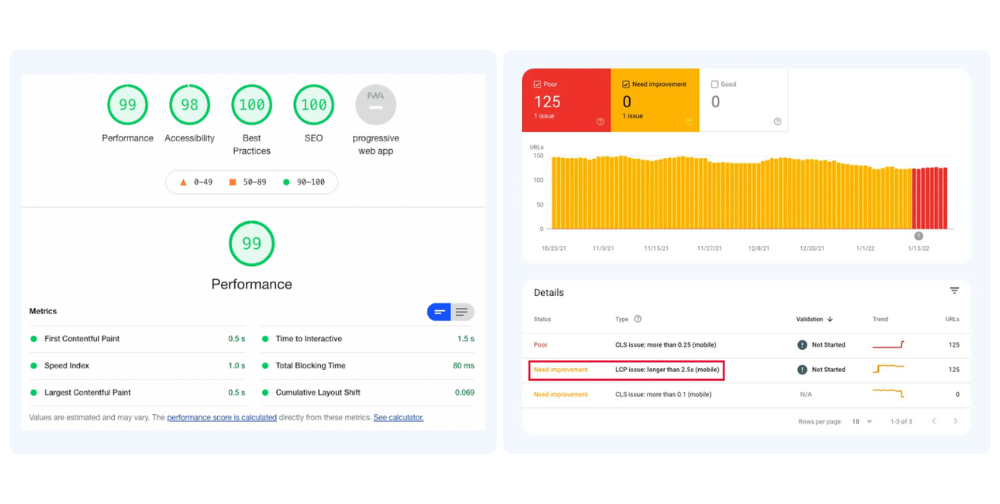1000x504 pixels.
Task: Click the Status column header
Action: tap(542, 319)
